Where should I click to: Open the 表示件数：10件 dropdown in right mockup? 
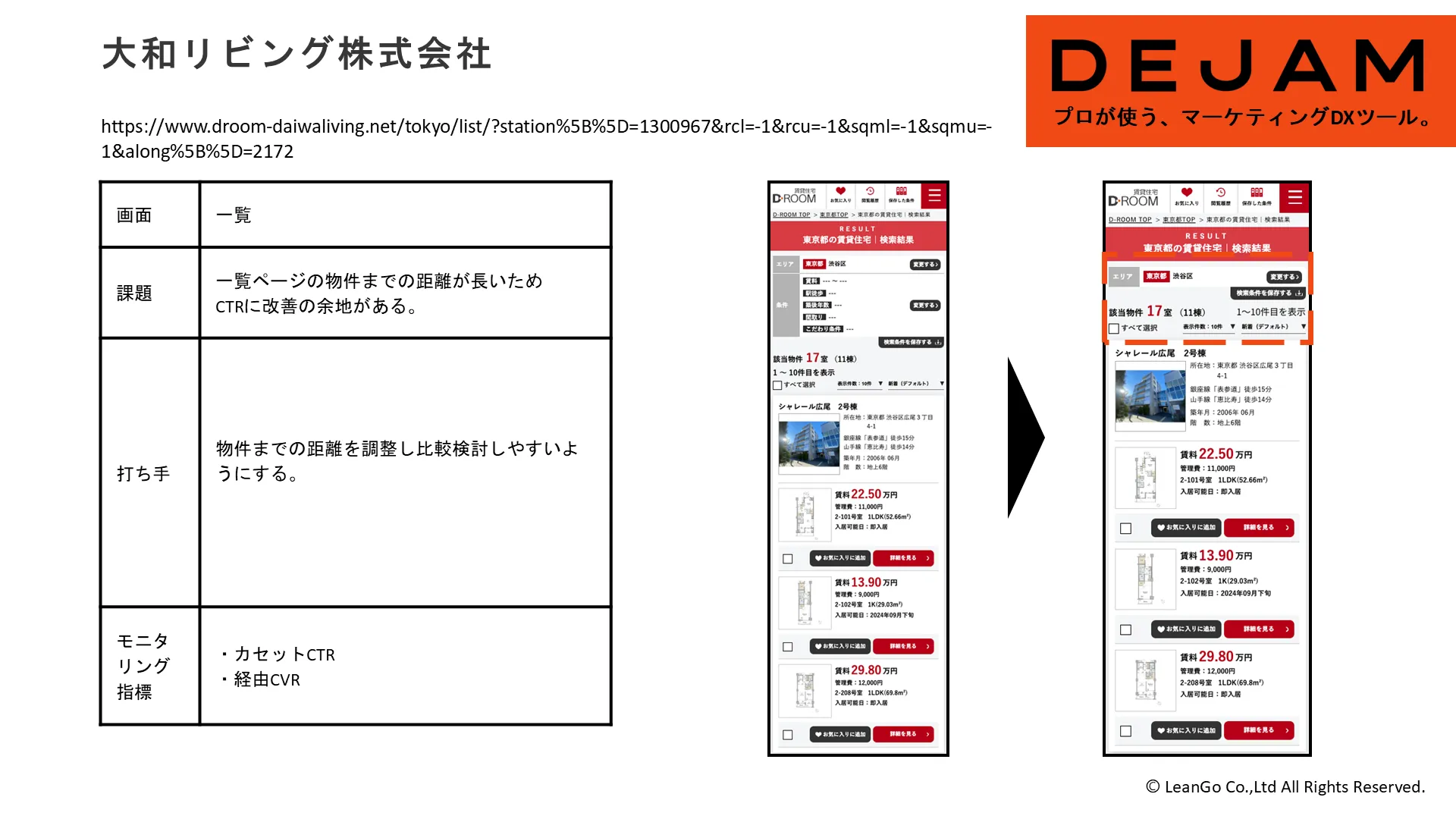coord(1209,327)
